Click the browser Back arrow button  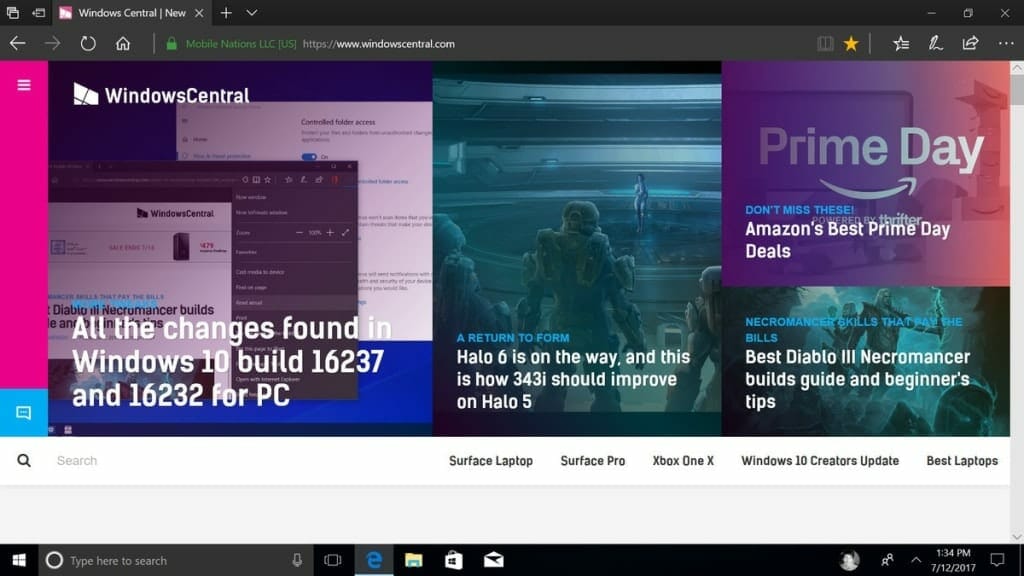17,44
